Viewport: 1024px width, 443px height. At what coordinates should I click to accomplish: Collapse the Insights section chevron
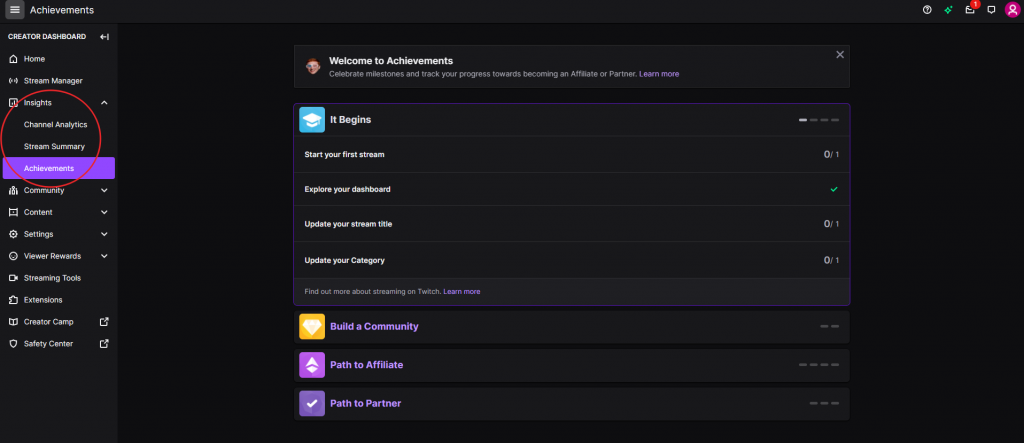point(104,103)
